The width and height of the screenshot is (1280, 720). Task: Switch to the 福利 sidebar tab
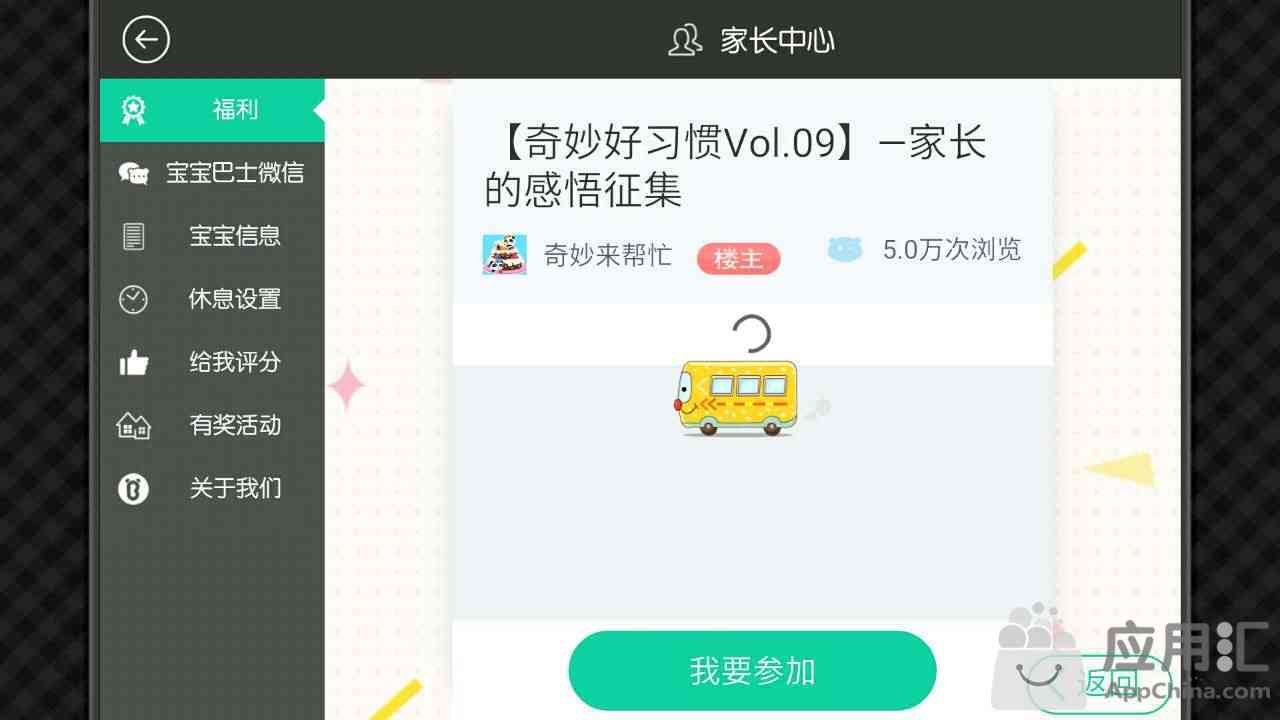point(212,110)
